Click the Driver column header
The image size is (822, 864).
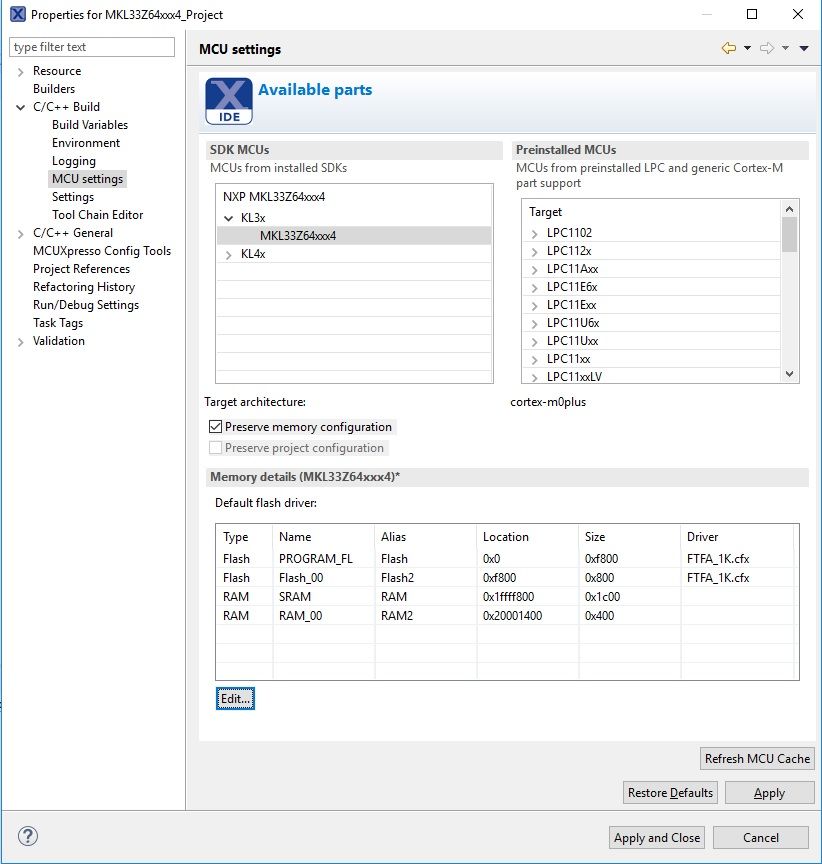click(x=737, y=537)
